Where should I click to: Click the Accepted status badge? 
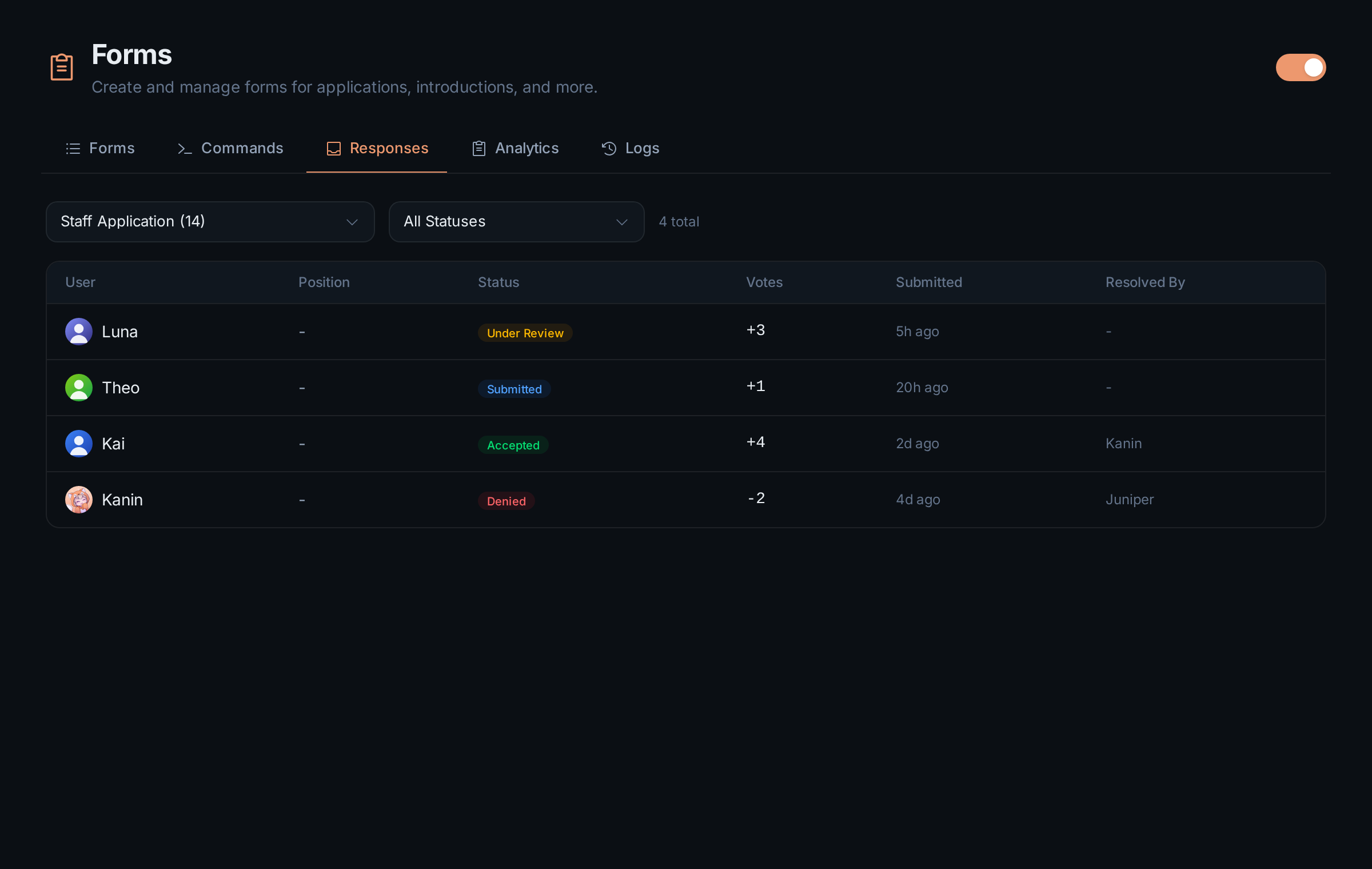click(x=513, y=445)
